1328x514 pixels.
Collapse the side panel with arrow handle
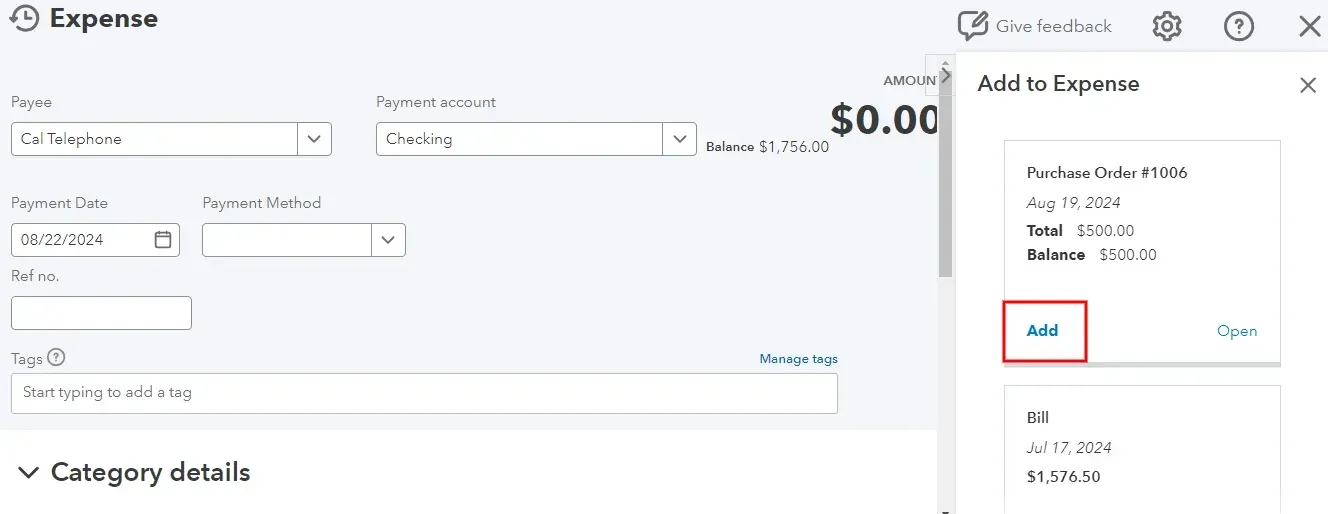[x=946, y=75]
